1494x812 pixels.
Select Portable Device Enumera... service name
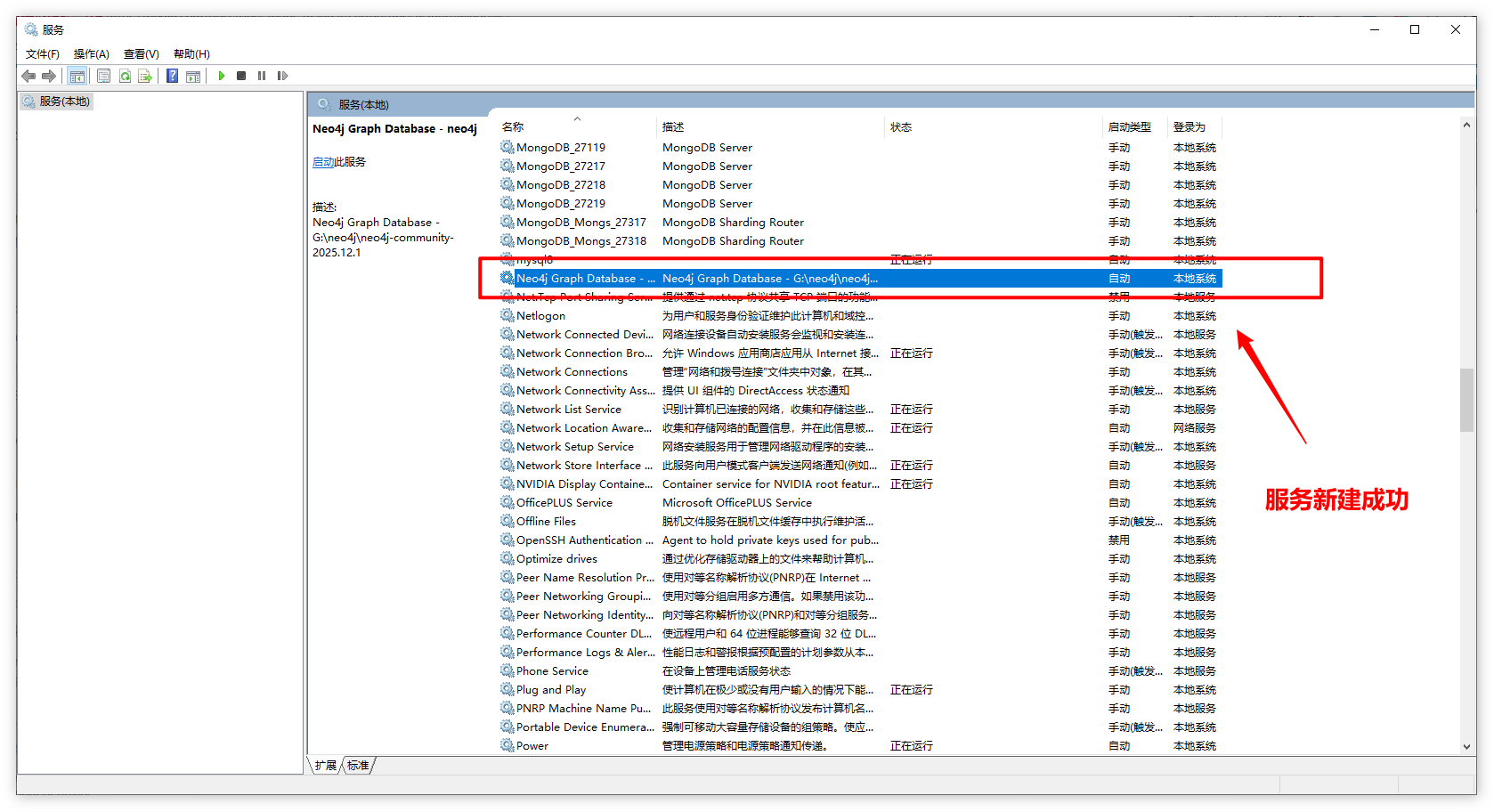[585, 727]
